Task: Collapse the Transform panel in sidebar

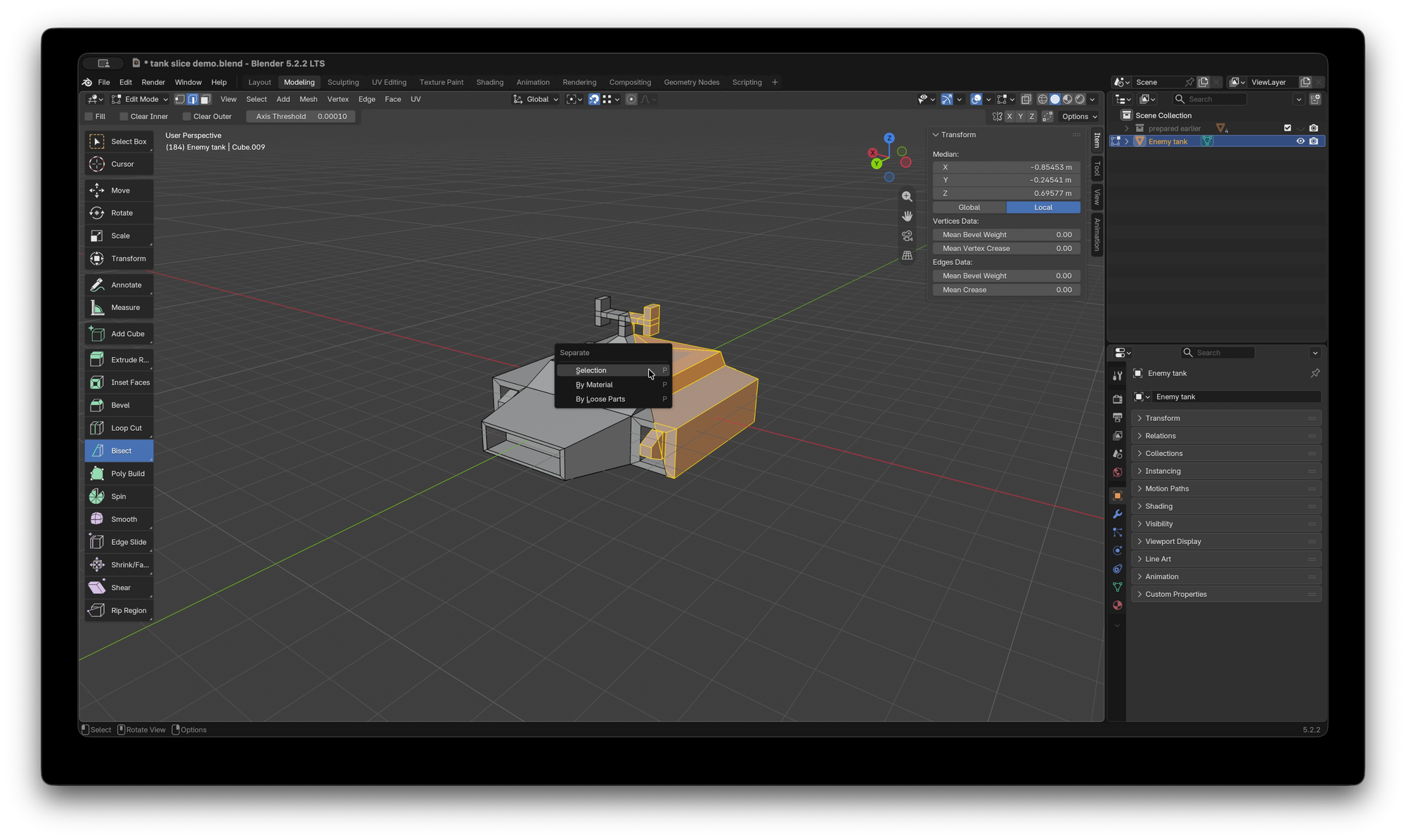Action: point(936,135)
